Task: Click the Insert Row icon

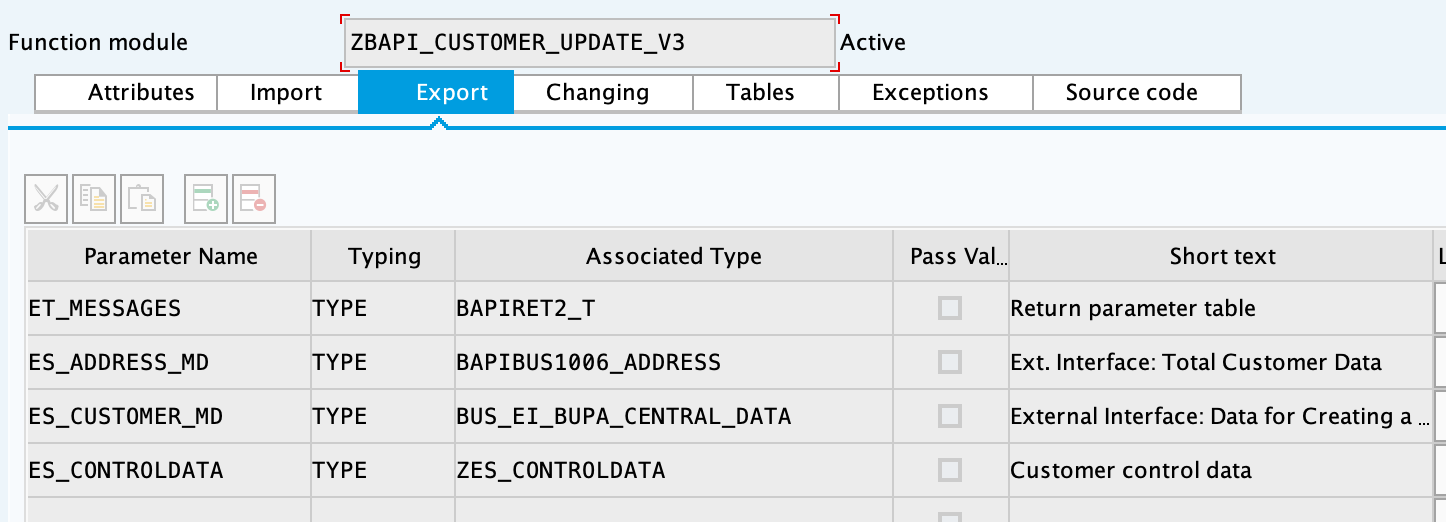Action: [206, 198]
